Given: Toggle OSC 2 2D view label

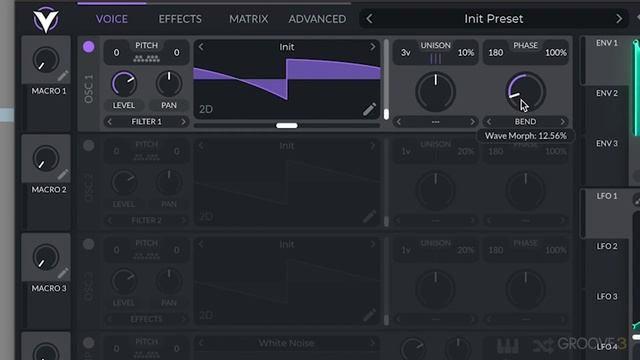Looking at the screenshot, I should tap(206, 216).
